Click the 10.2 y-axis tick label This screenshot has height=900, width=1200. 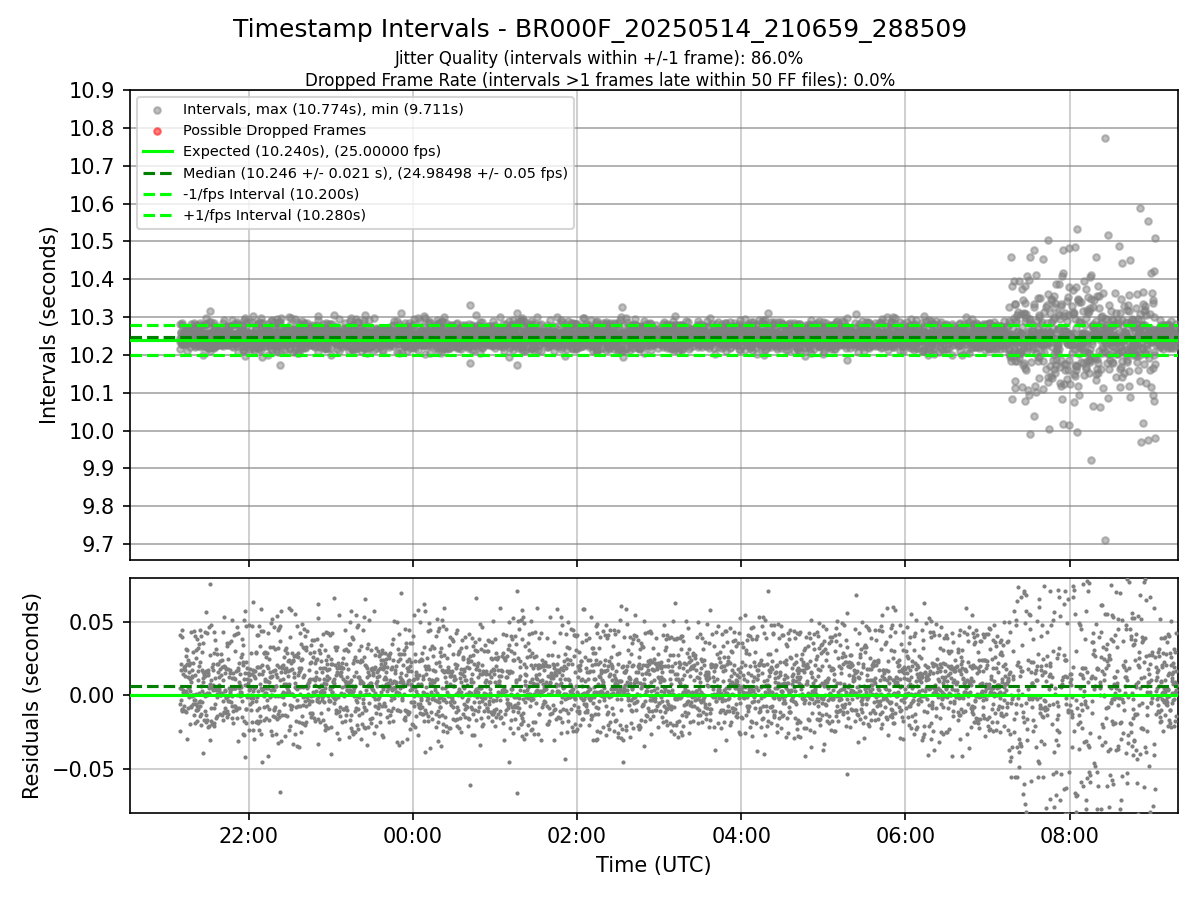91,356
